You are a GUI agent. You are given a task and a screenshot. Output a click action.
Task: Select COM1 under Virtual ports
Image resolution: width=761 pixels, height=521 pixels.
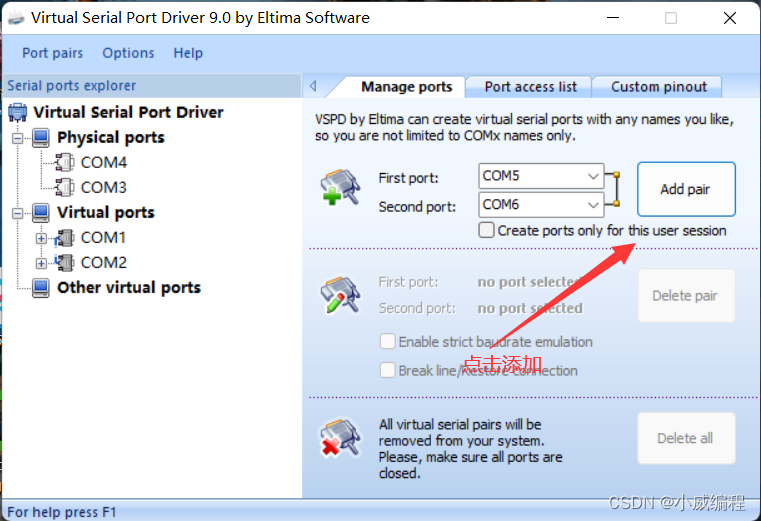pyautogui.click(x=103, y=238)
